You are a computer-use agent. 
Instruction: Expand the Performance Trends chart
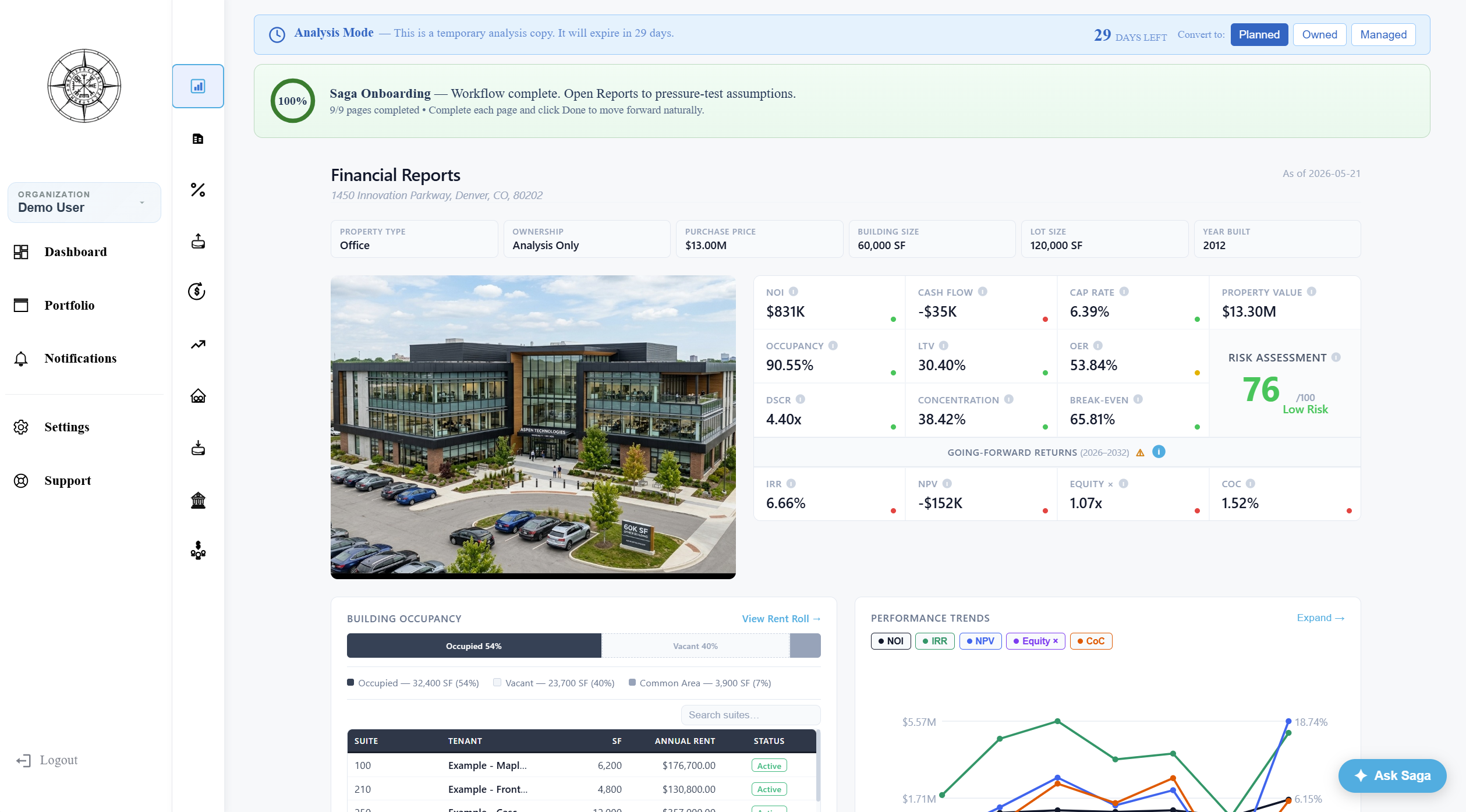click(x=1320, y=618)
